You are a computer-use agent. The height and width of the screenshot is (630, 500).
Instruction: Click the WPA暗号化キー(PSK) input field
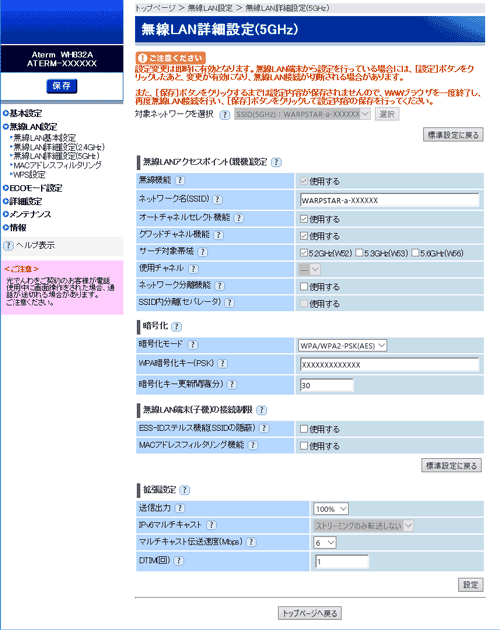click(389, 365)
